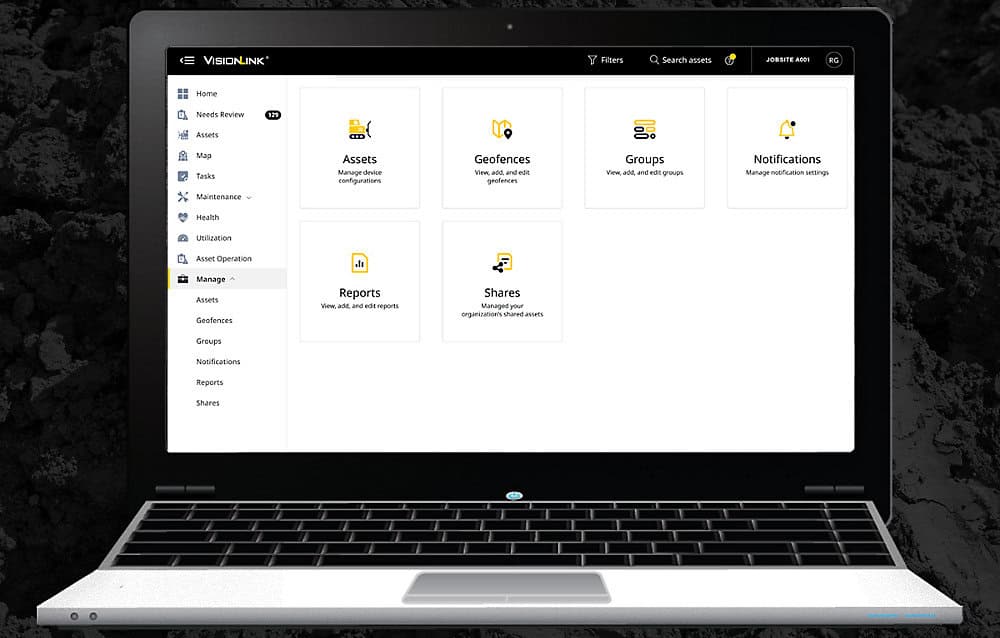This screenshot has width=1000, height=638.
Task: Click the Notifications bell tile icon
Action: click(x=787, y=129)
